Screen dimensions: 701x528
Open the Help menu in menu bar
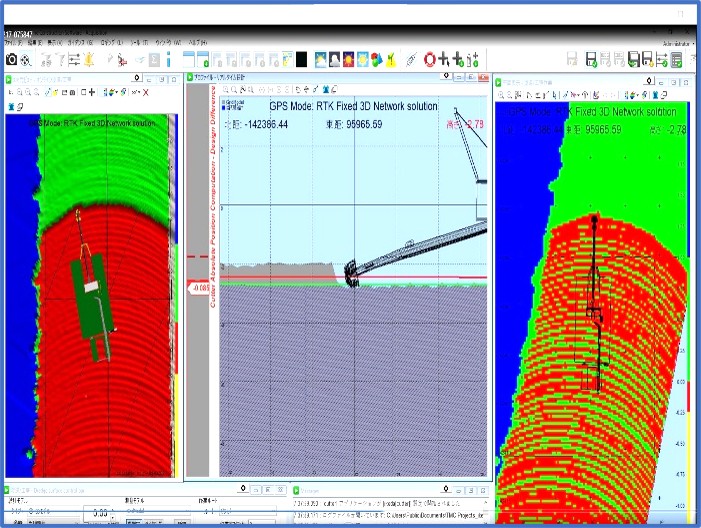pyautogui.click(x=199, y=43)
